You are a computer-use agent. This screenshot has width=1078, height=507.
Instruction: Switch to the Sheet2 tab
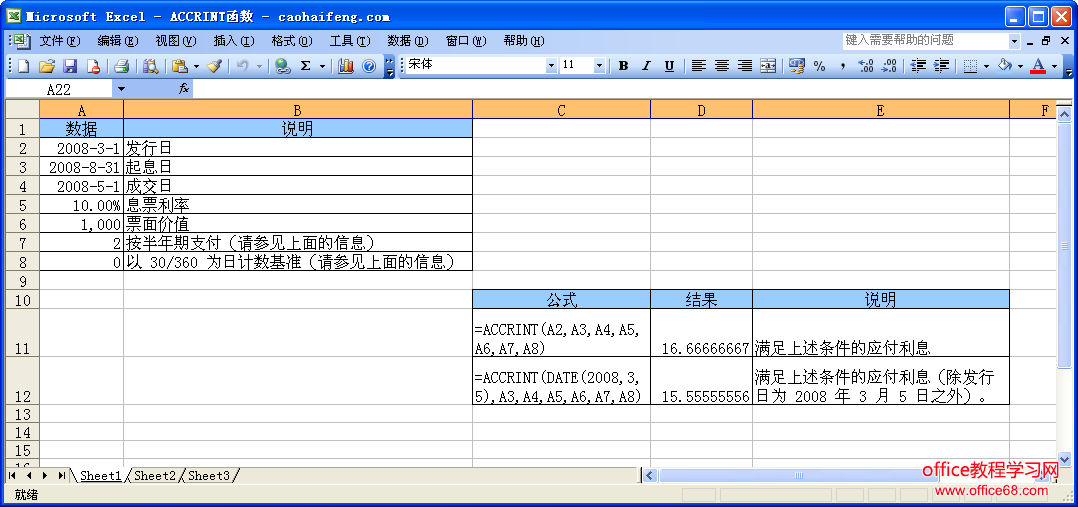pos(155,475)
